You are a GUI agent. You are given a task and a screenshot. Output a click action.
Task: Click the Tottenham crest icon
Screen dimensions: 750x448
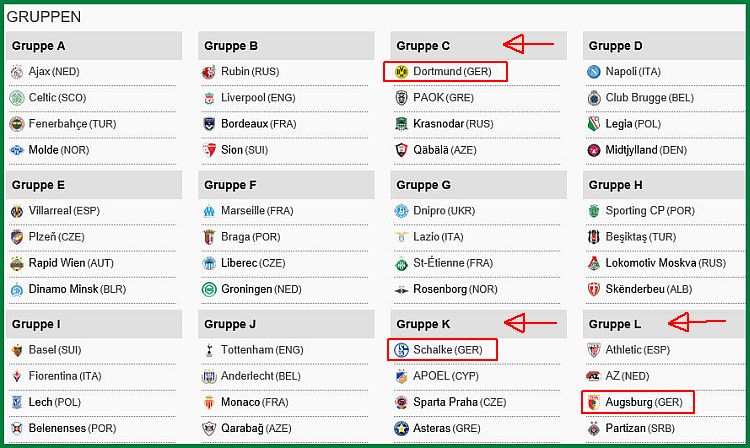tap(209, 350)
